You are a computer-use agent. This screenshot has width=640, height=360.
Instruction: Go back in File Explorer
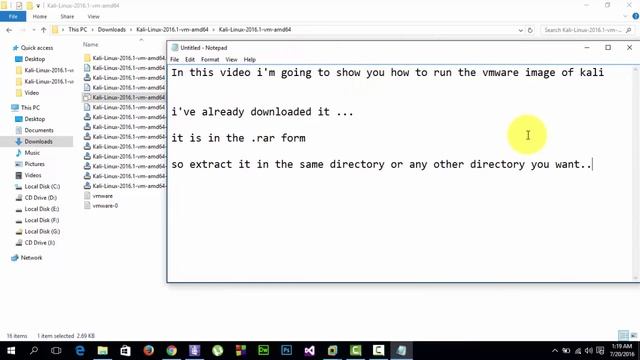click(x=9, y=30)
